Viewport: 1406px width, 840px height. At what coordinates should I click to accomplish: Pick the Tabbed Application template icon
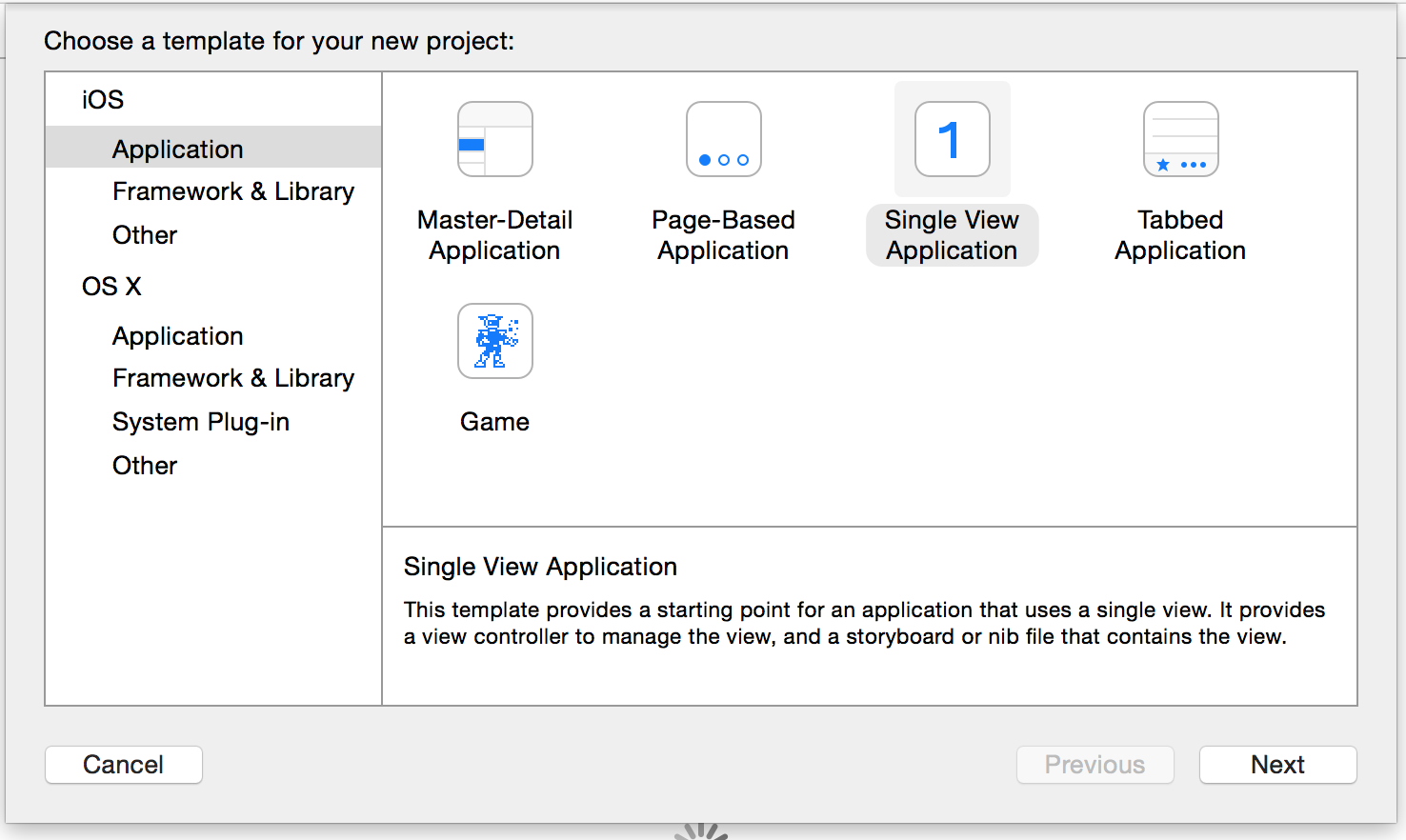[1180, 139]
